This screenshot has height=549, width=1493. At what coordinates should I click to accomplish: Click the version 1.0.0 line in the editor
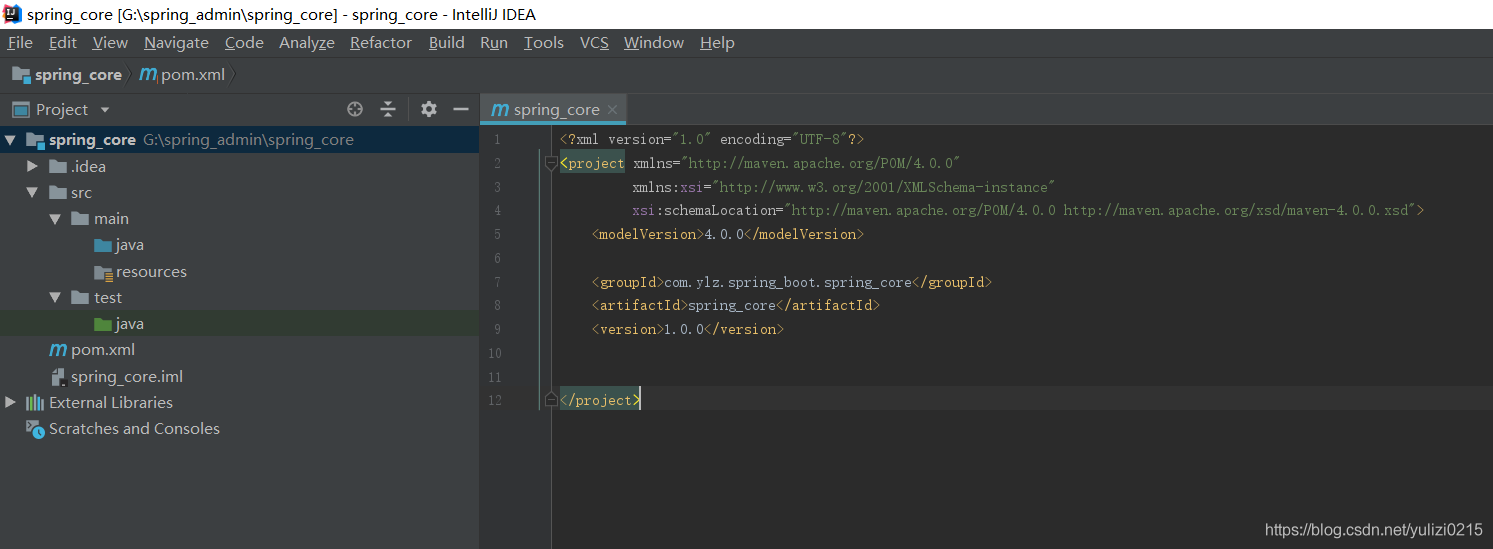(688, 329)
